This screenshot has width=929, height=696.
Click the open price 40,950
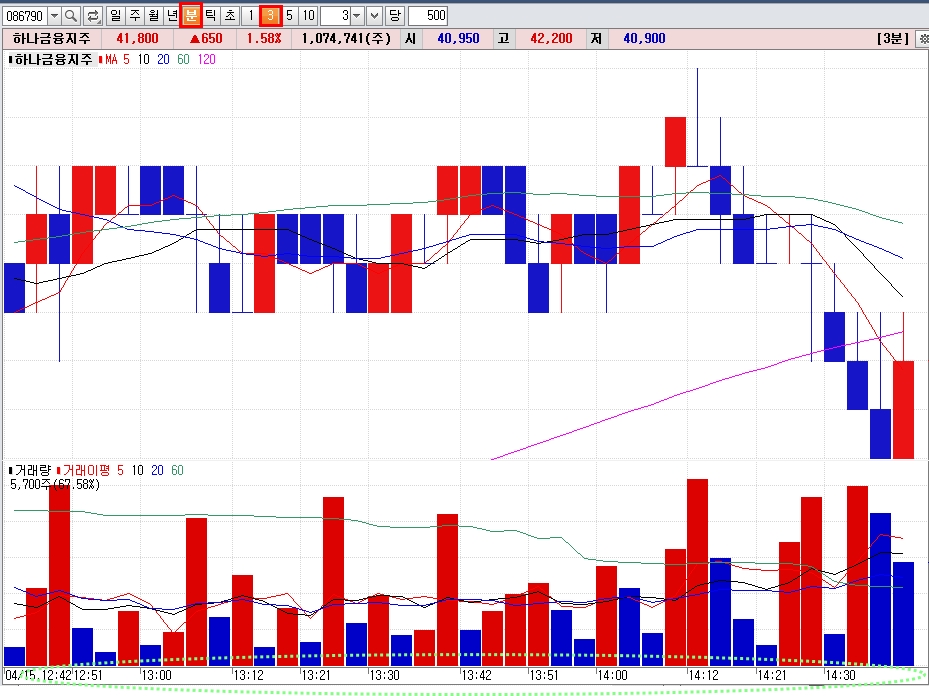[458, 39]
